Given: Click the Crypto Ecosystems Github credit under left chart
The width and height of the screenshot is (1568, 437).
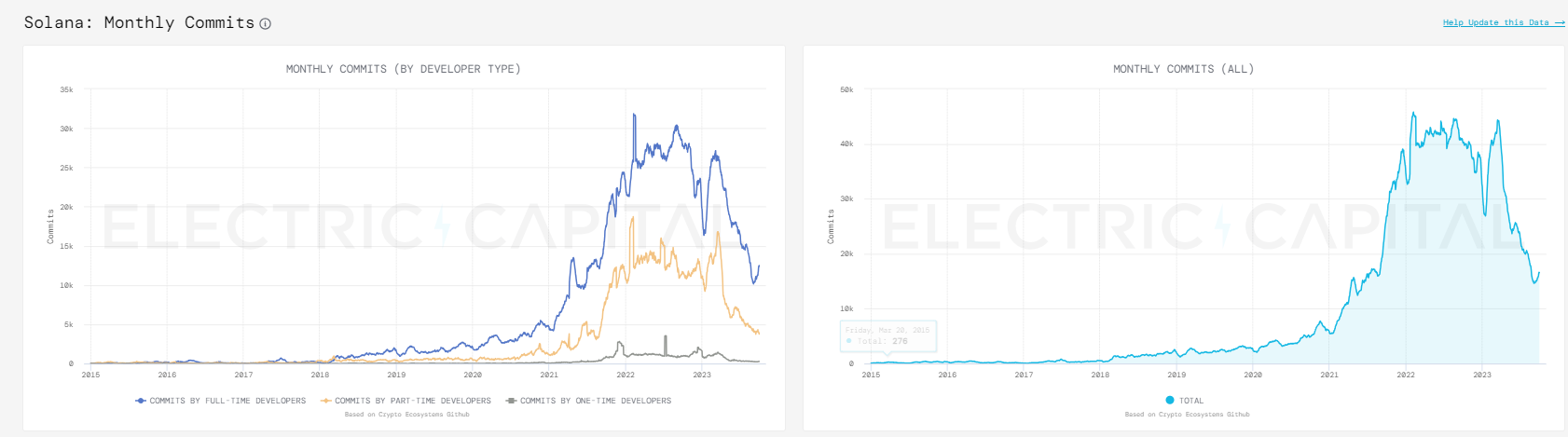Looking at the screenshot, I should (406, 415).
